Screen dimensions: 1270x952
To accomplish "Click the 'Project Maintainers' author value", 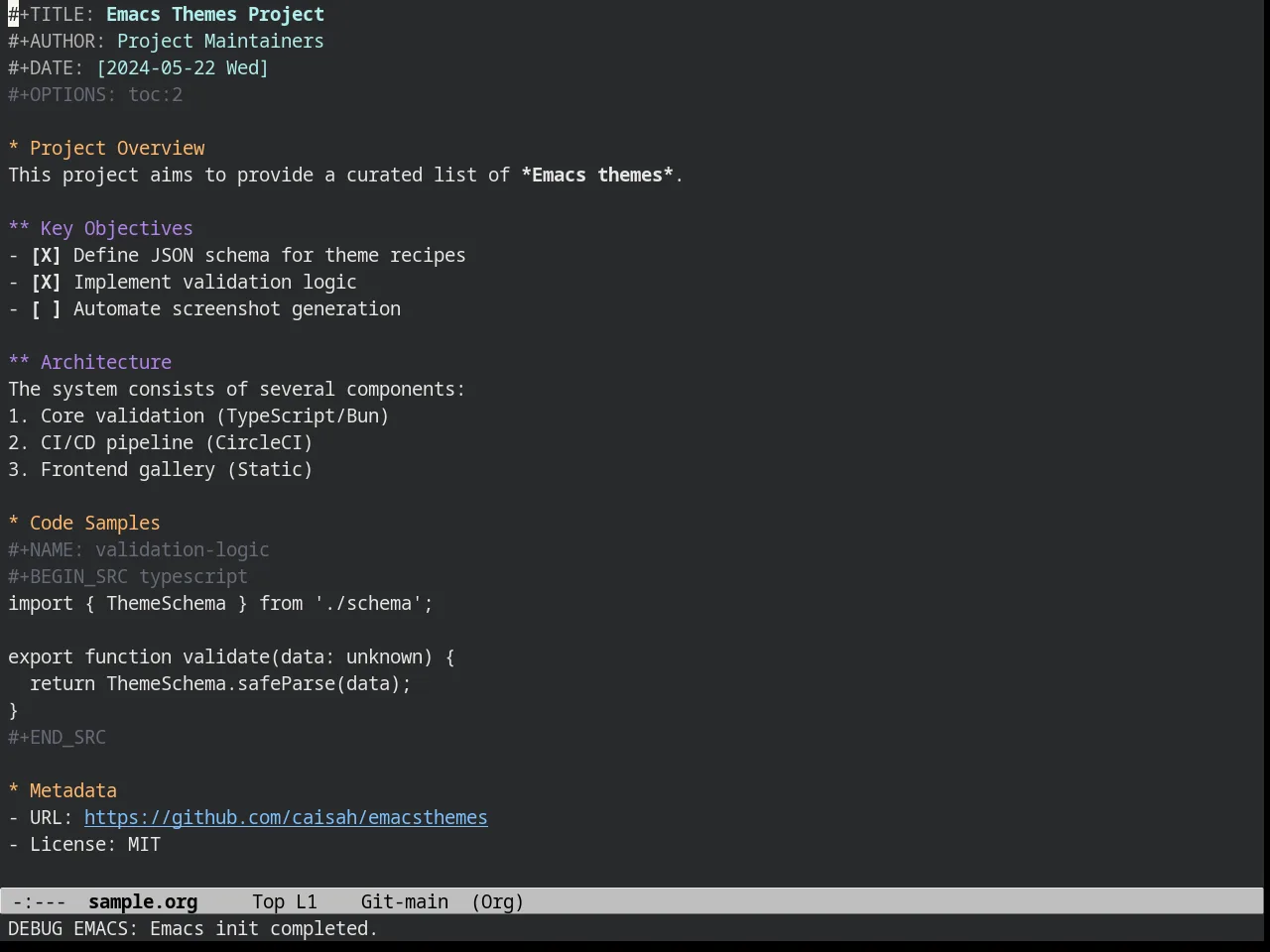I will click(x=220, y=41).
